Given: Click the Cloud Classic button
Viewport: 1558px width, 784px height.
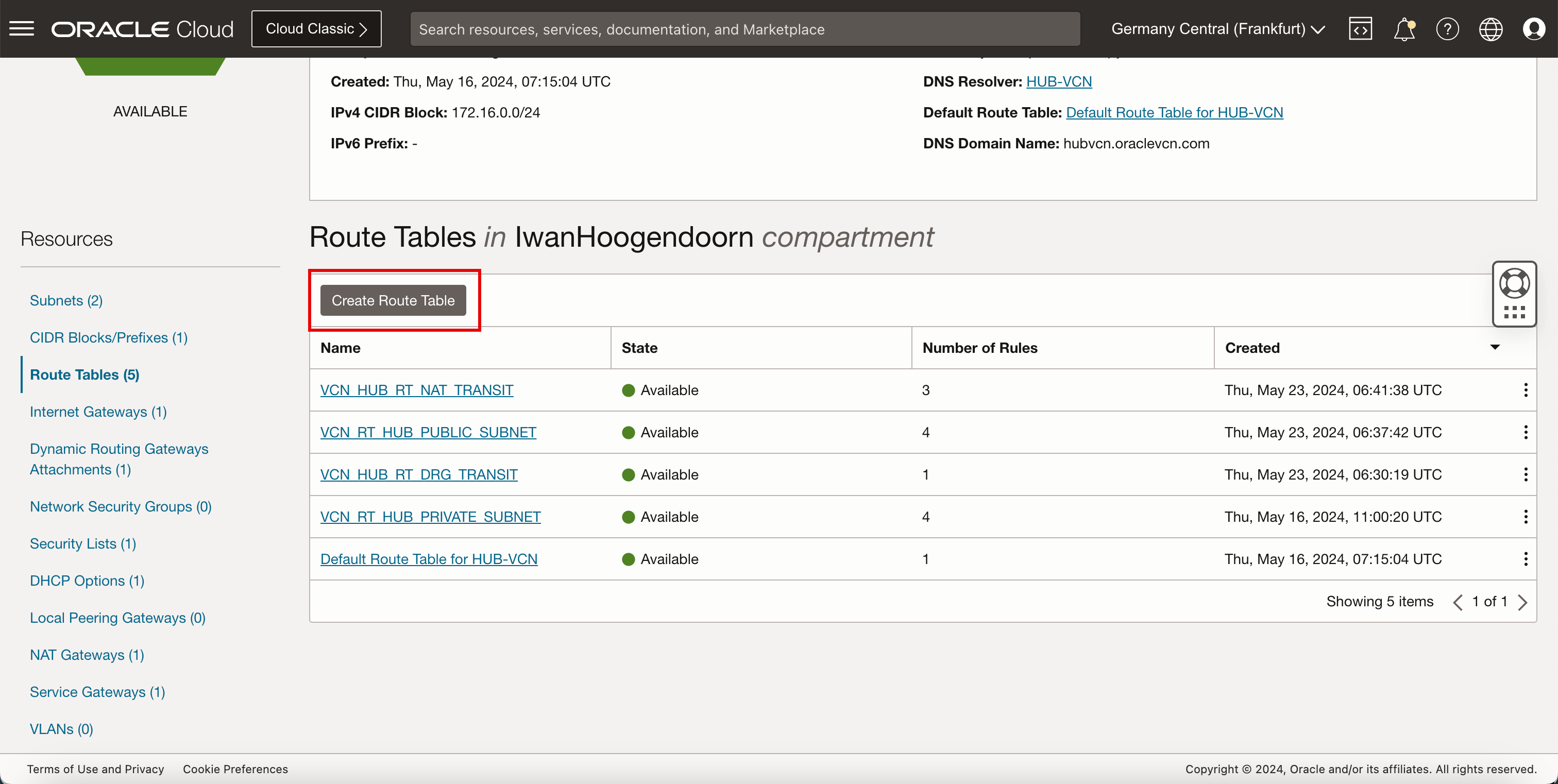Looking at the screenshot, I should pyautogui.click(x=316, y=28).
